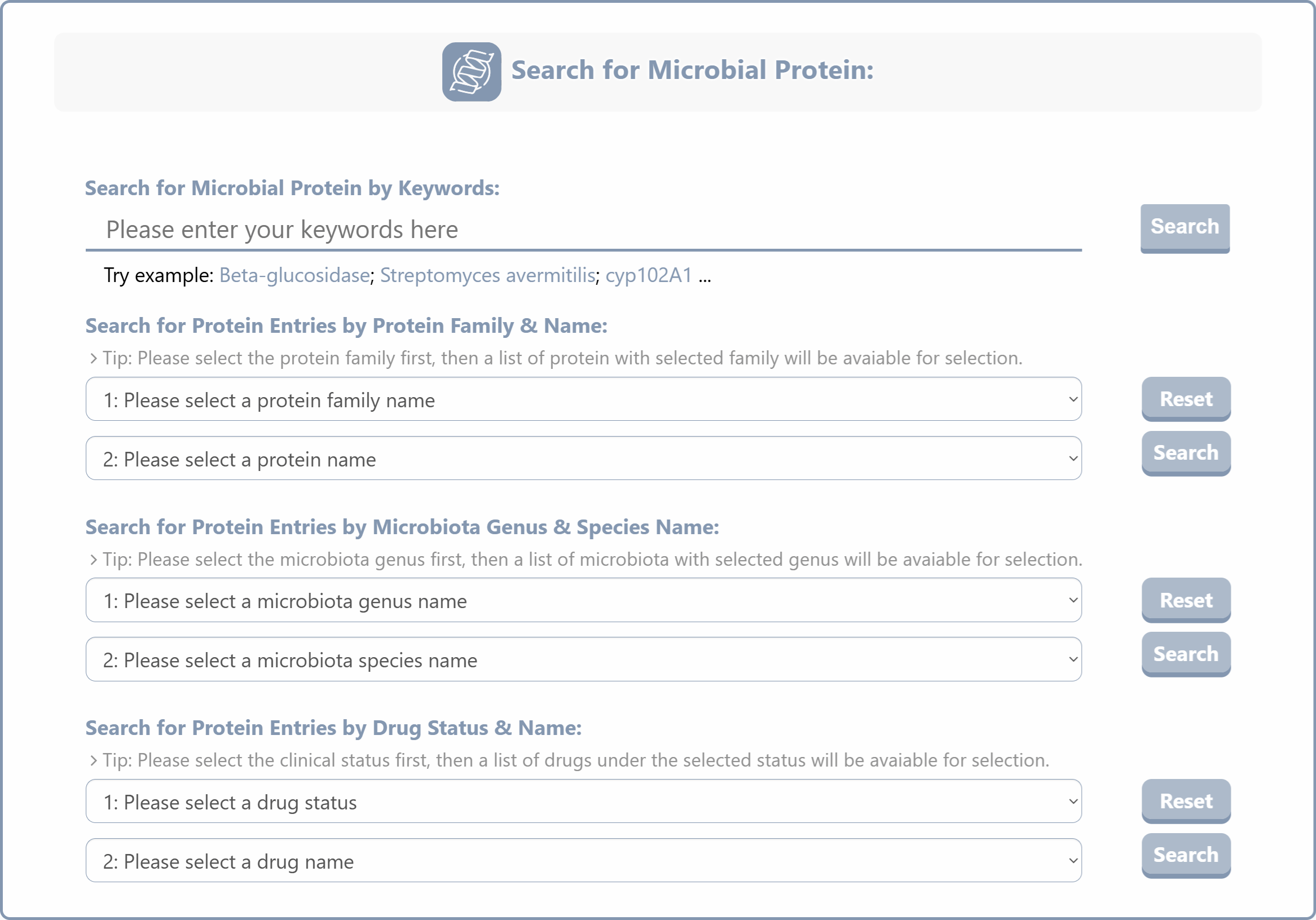Click the microbial protein DNA logo icon
Viewport: 1316px width, 920px height.
[471, 72]
